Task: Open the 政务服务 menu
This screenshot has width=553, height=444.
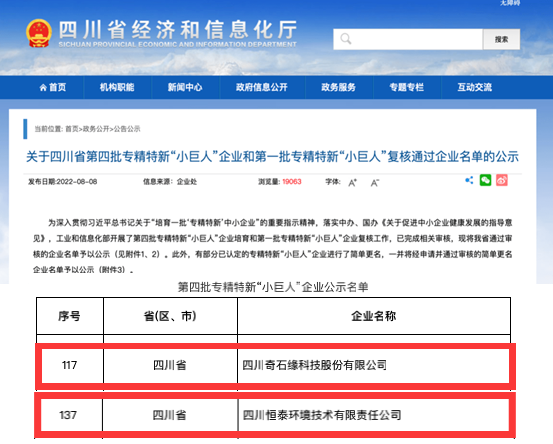Action: (339, 87)
